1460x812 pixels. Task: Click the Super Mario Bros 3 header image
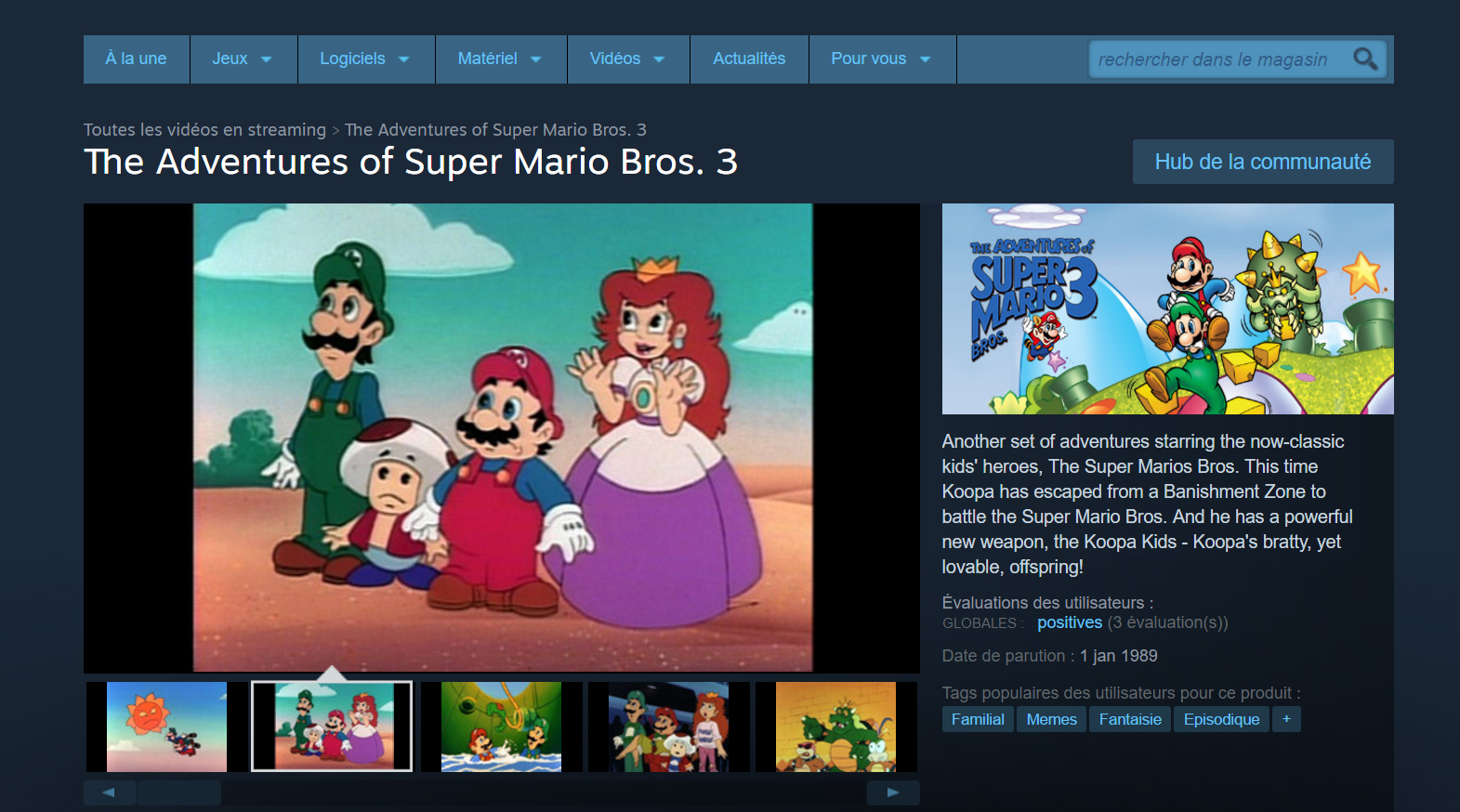pos(1168,308)
